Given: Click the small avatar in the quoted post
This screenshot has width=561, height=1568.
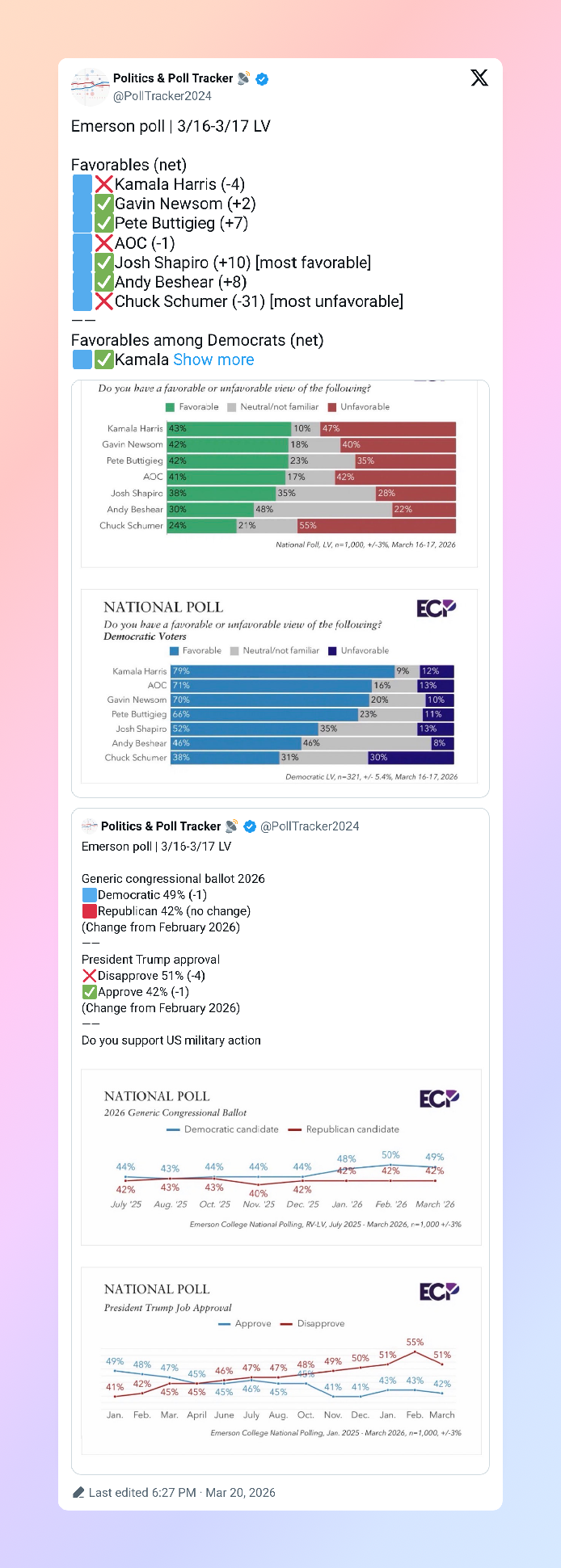Looking at the screenshot, I should 90,826.
